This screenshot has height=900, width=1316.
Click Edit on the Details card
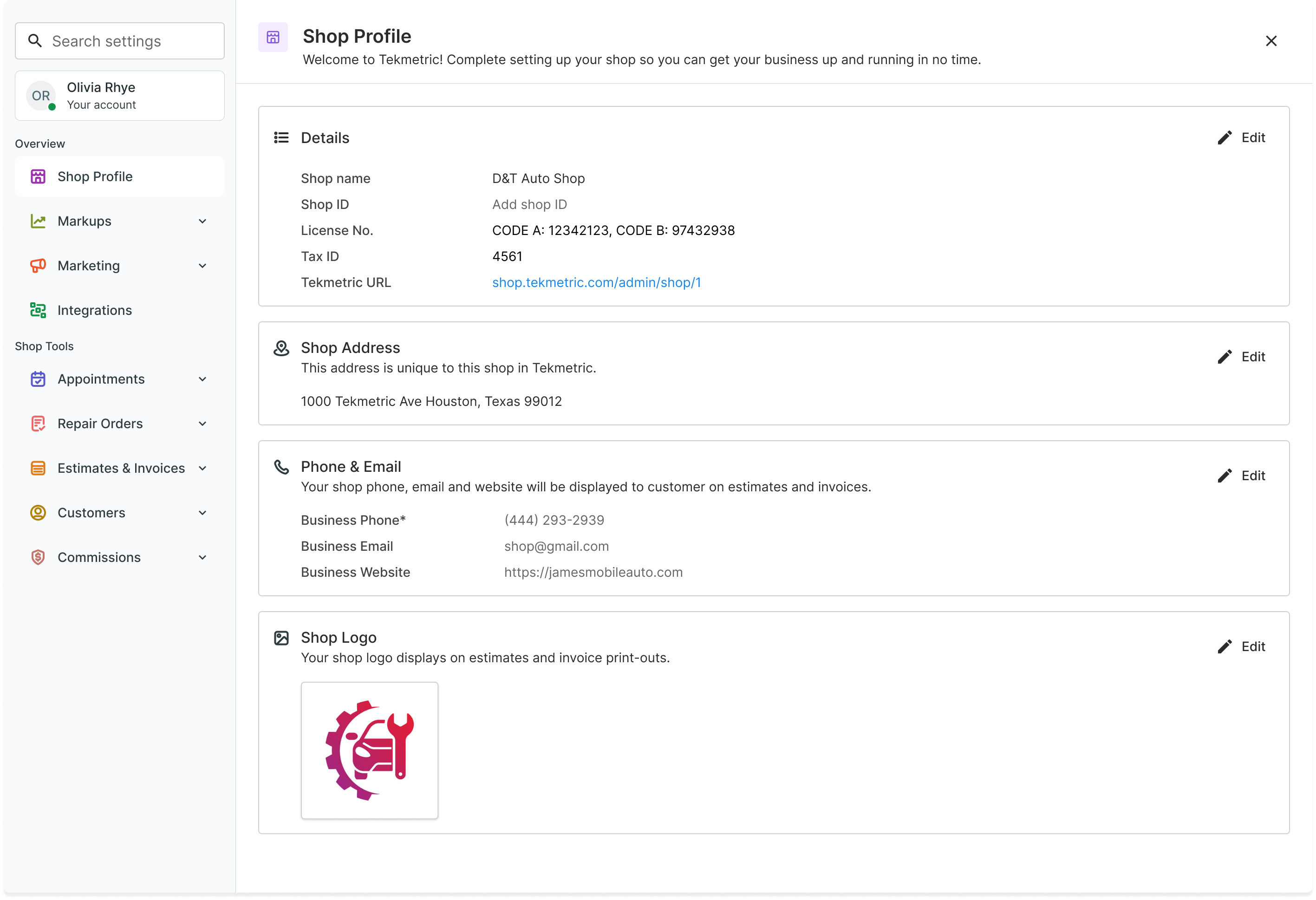[x=1242, y=137]
